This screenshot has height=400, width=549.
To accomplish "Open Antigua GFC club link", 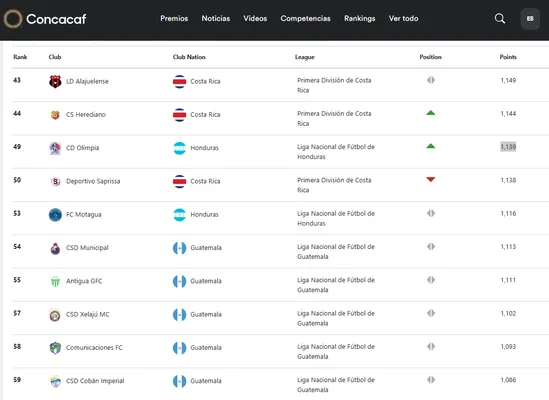I will [84, 281].
